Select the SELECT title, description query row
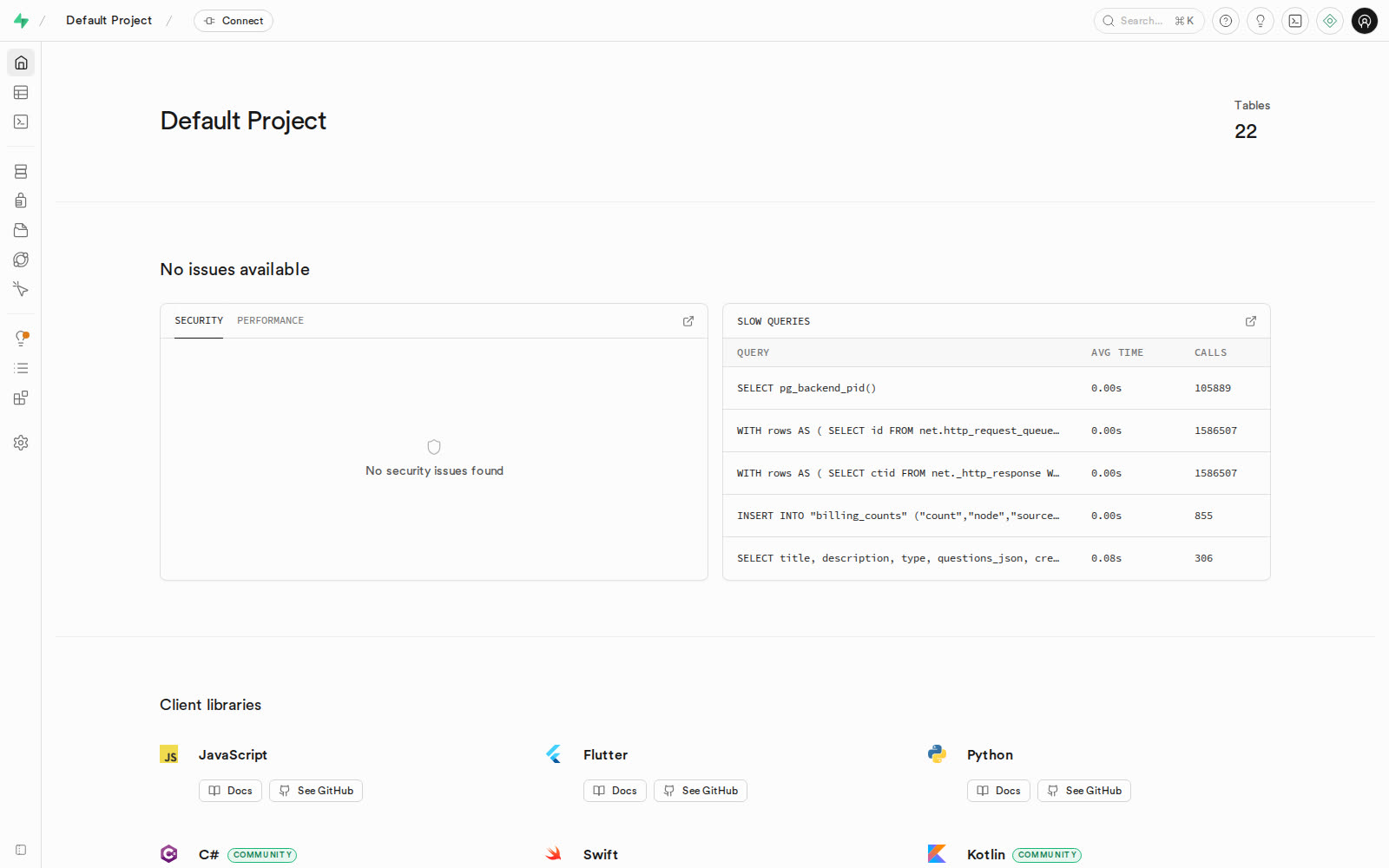 coord(997,558)
